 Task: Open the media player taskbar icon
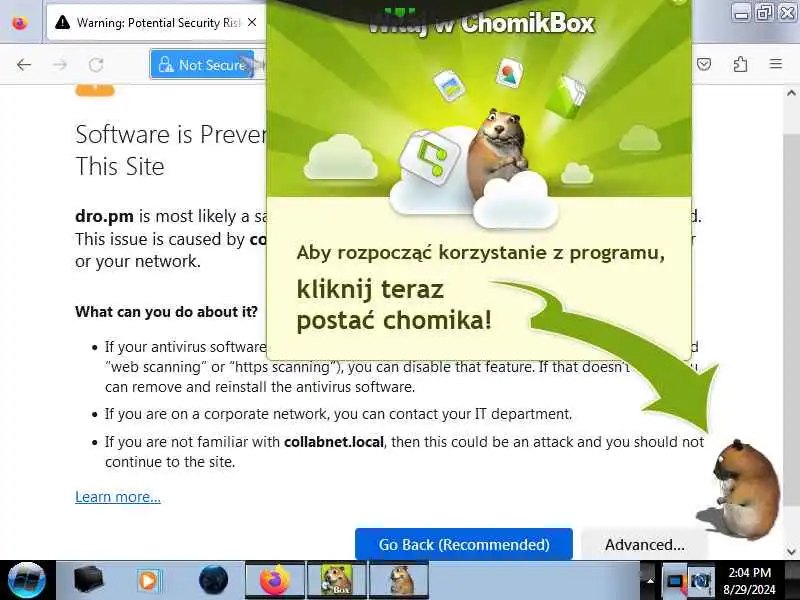(148, 581)
